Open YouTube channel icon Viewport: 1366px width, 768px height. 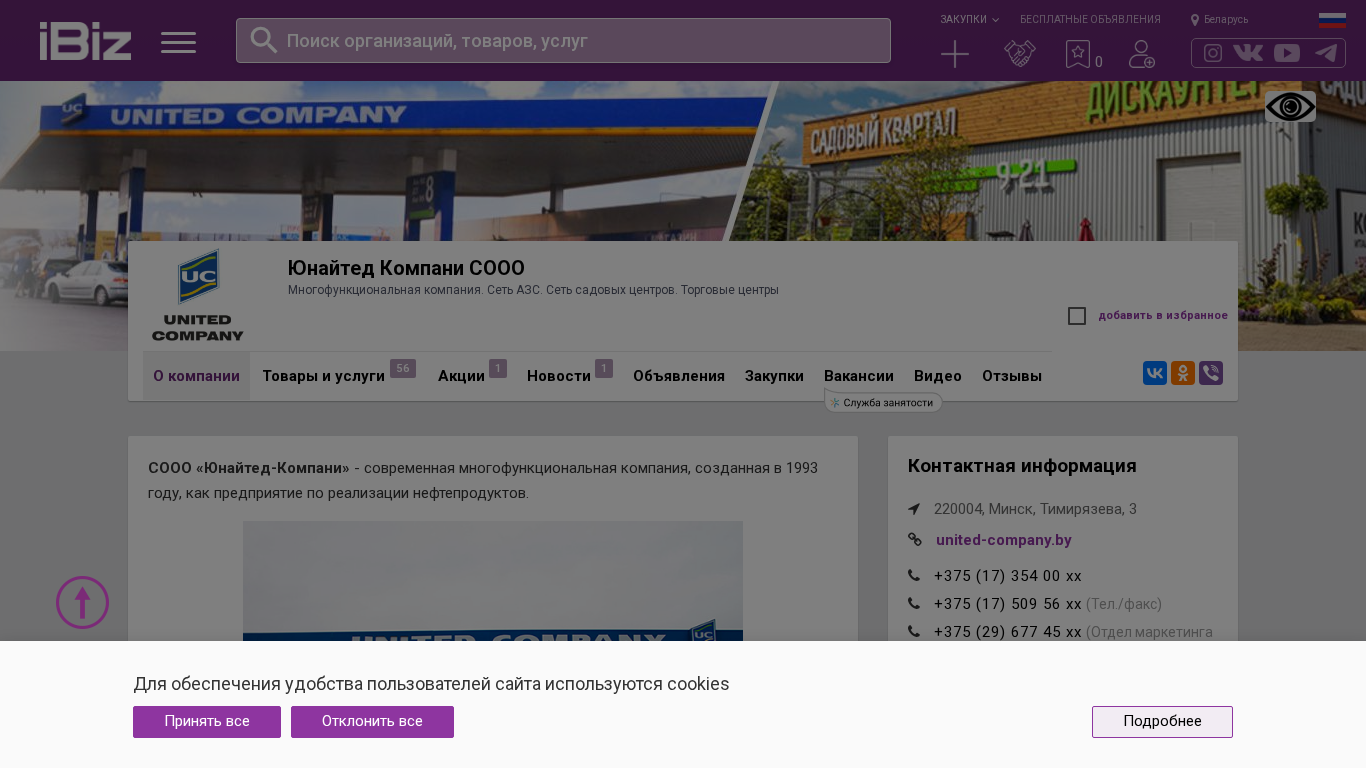tap(1287, 53)
